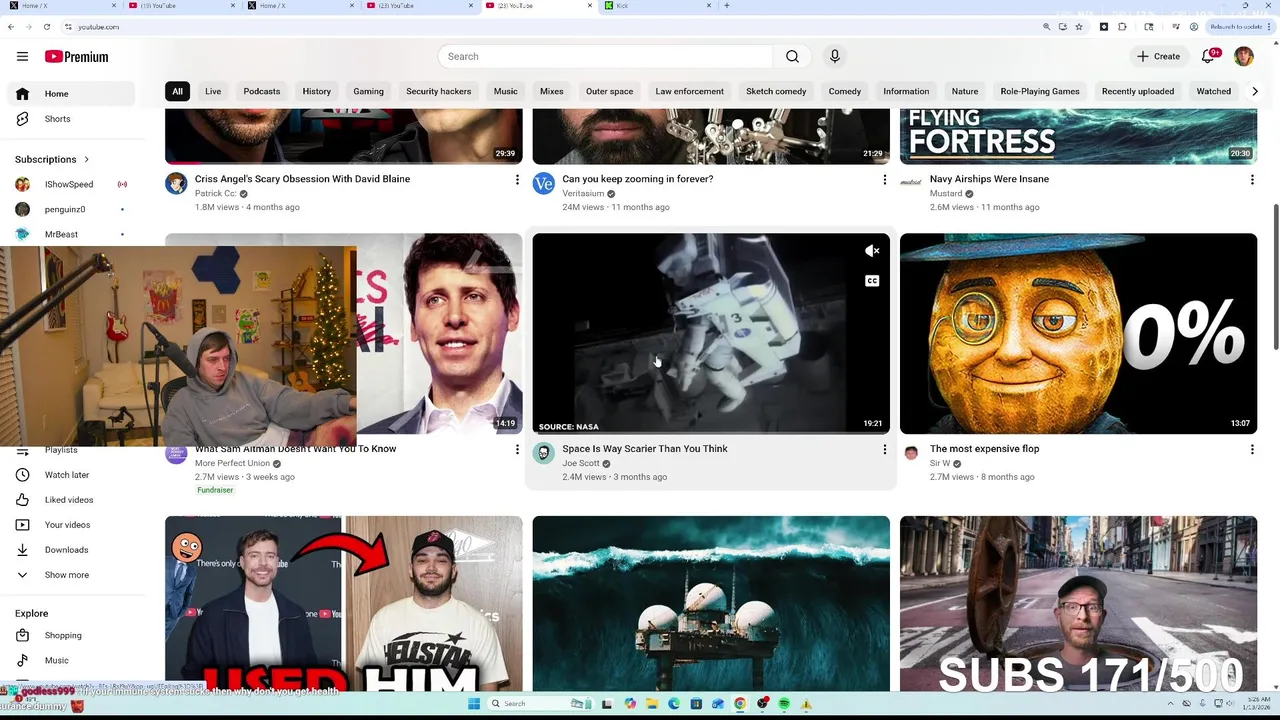1280x720 pixels.
Task: Start voice search with microphone icon
Action: pyautogui.click(x=835, y=57)
